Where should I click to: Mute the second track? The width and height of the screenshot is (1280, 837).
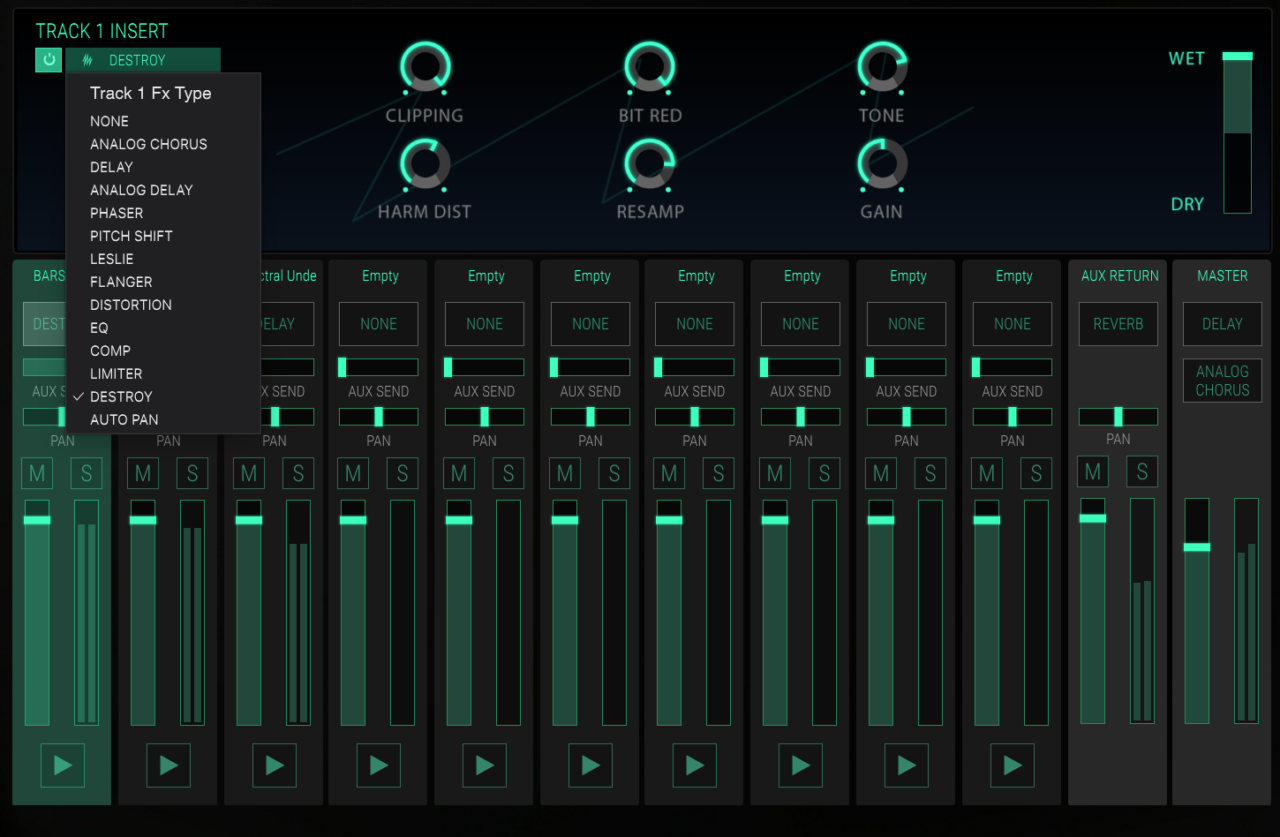tap(143, 473)
